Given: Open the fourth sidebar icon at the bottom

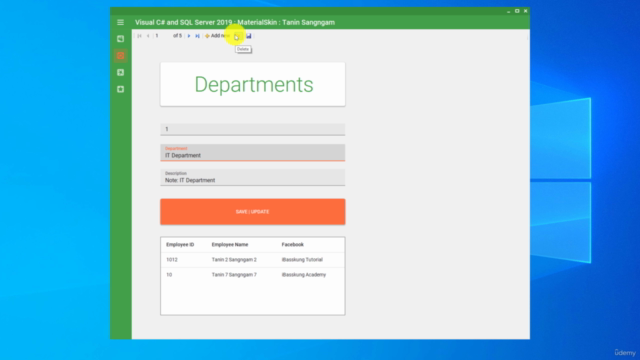Looking at the screenshot, I should point(120,89).
